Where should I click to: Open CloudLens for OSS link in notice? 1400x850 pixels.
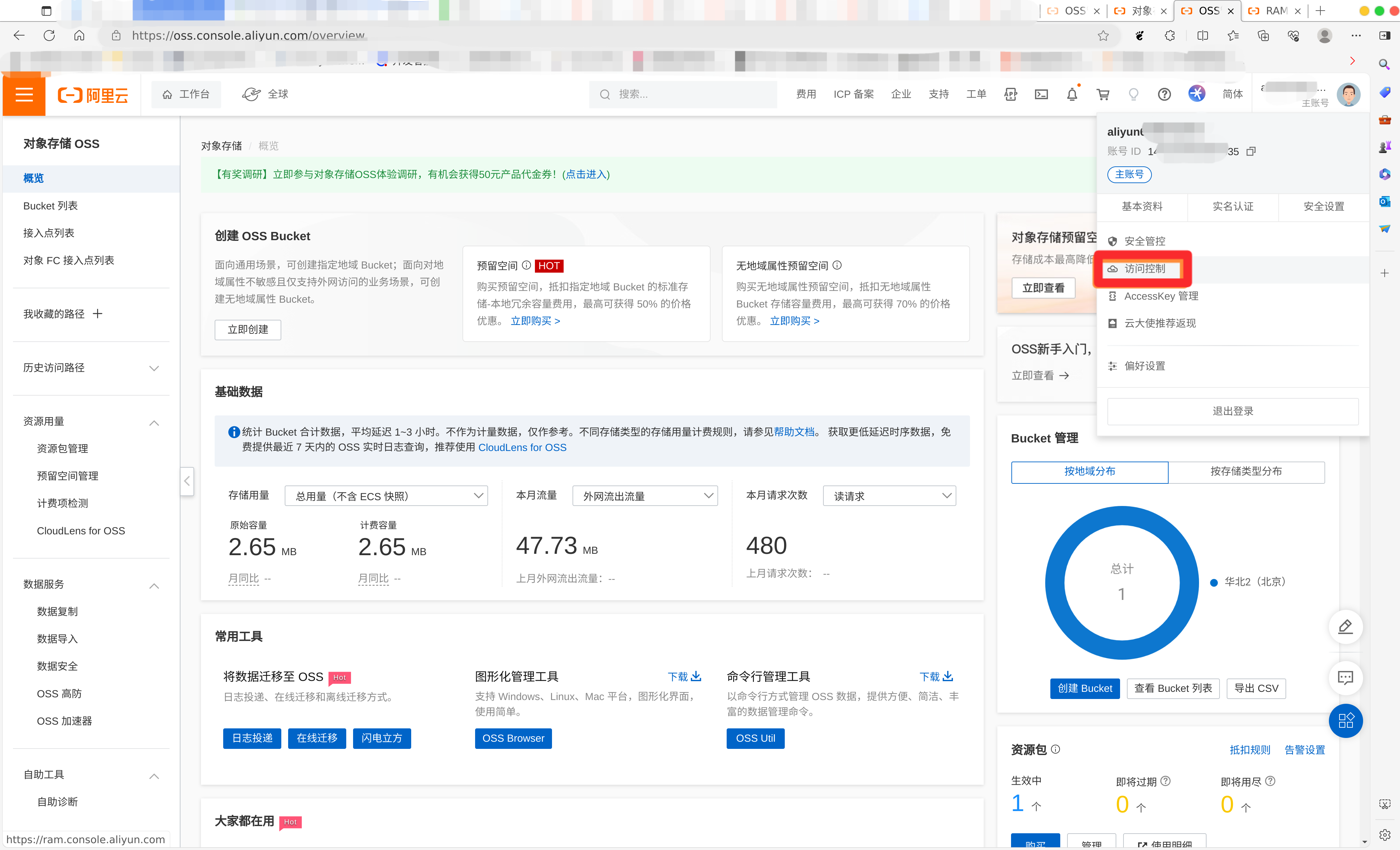(x=522, y=448)
